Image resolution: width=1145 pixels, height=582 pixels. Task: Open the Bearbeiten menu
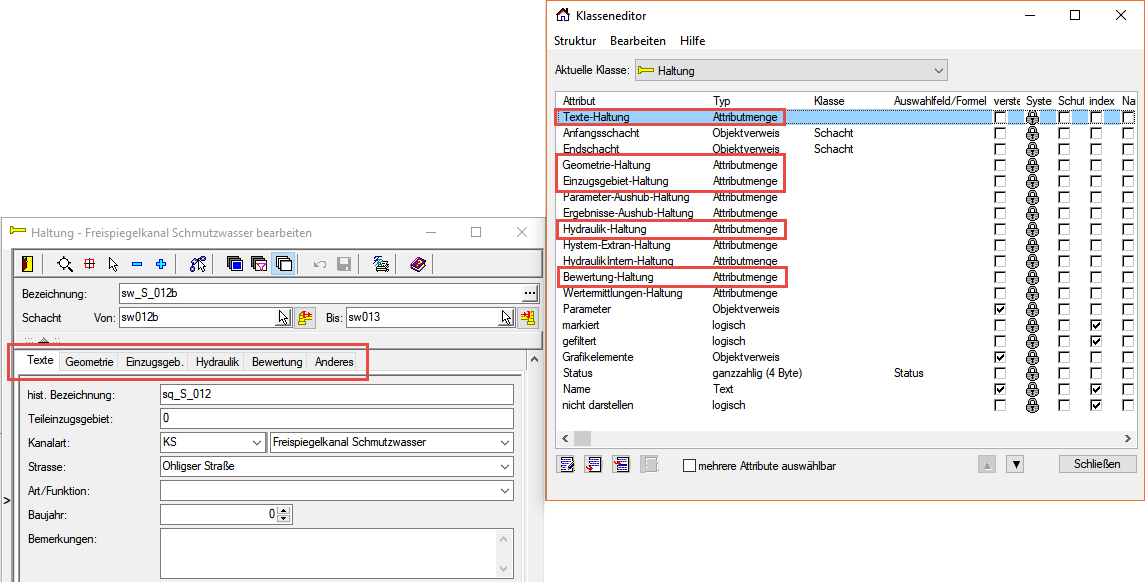pyautogui.click(x=637, y=41)
